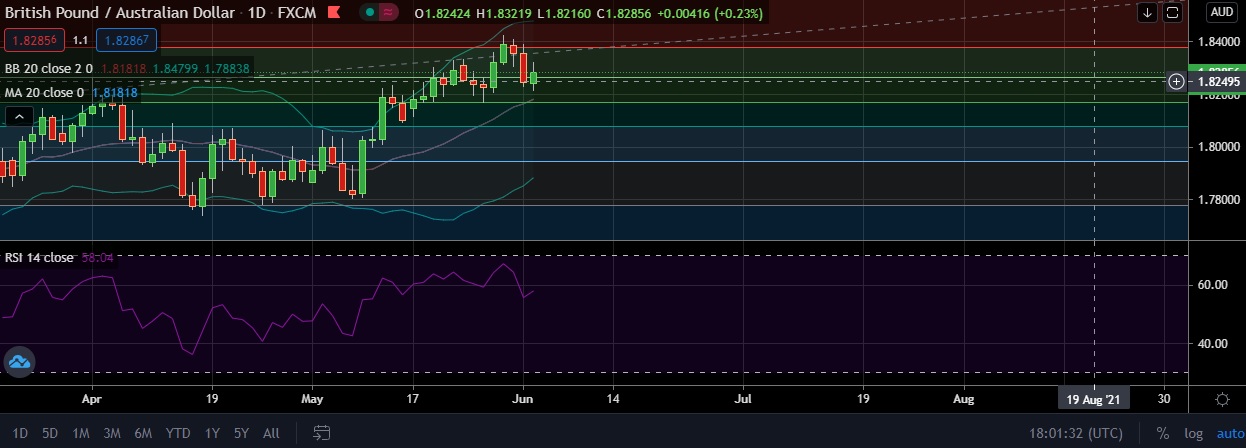Screen dimensions: 1246x448
Task: Toggle the pink approximate-data indicator
Action: tap(389, 13)
